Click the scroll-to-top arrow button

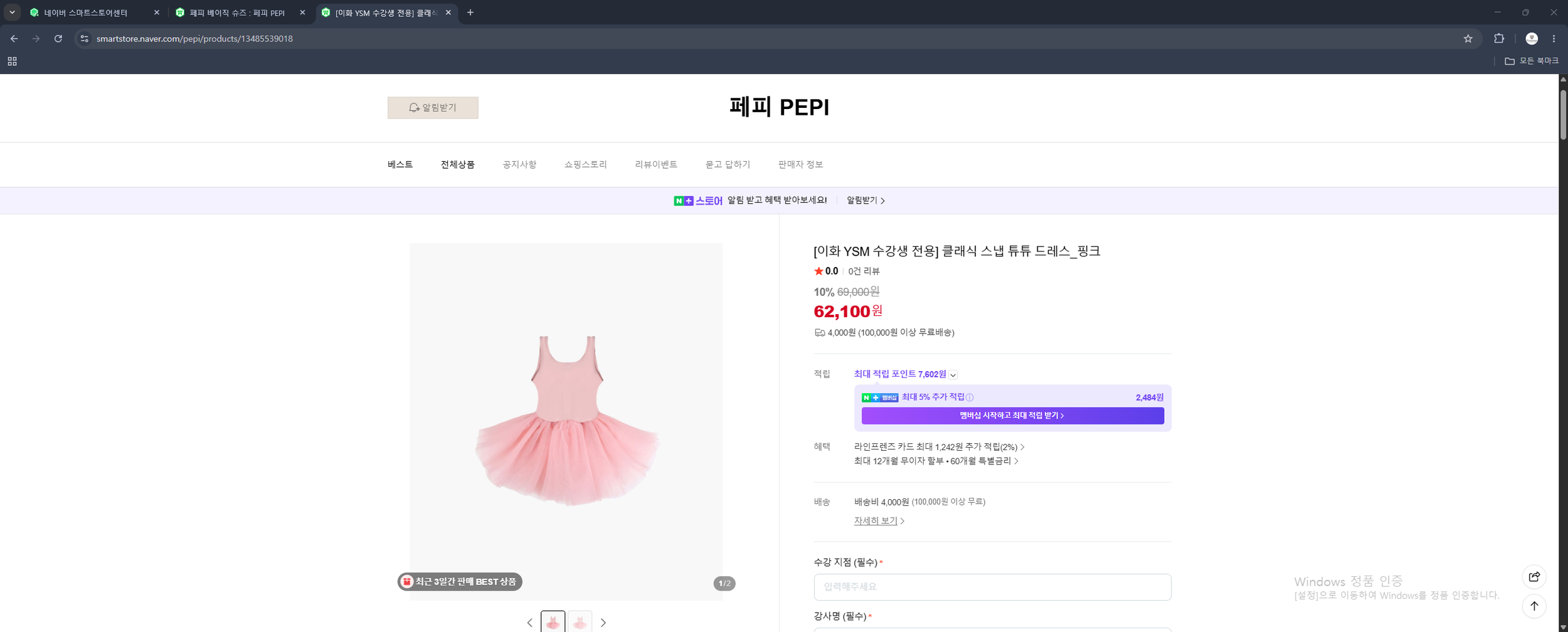[x=1534, y=606]
